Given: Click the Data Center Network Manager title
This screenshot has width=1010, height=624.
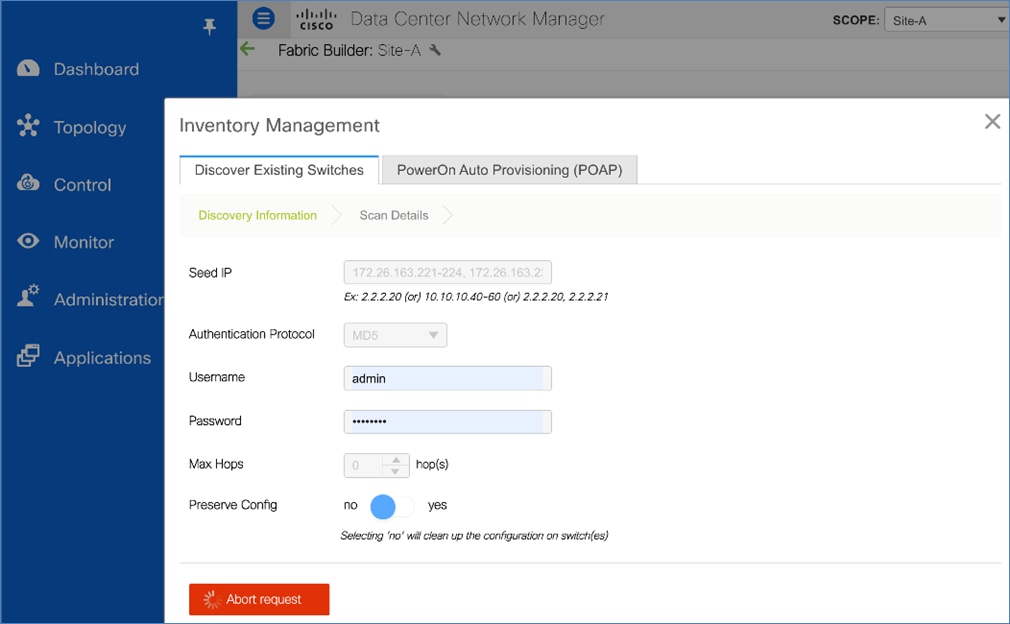Looking at the screenshot, I should (477, 19).
